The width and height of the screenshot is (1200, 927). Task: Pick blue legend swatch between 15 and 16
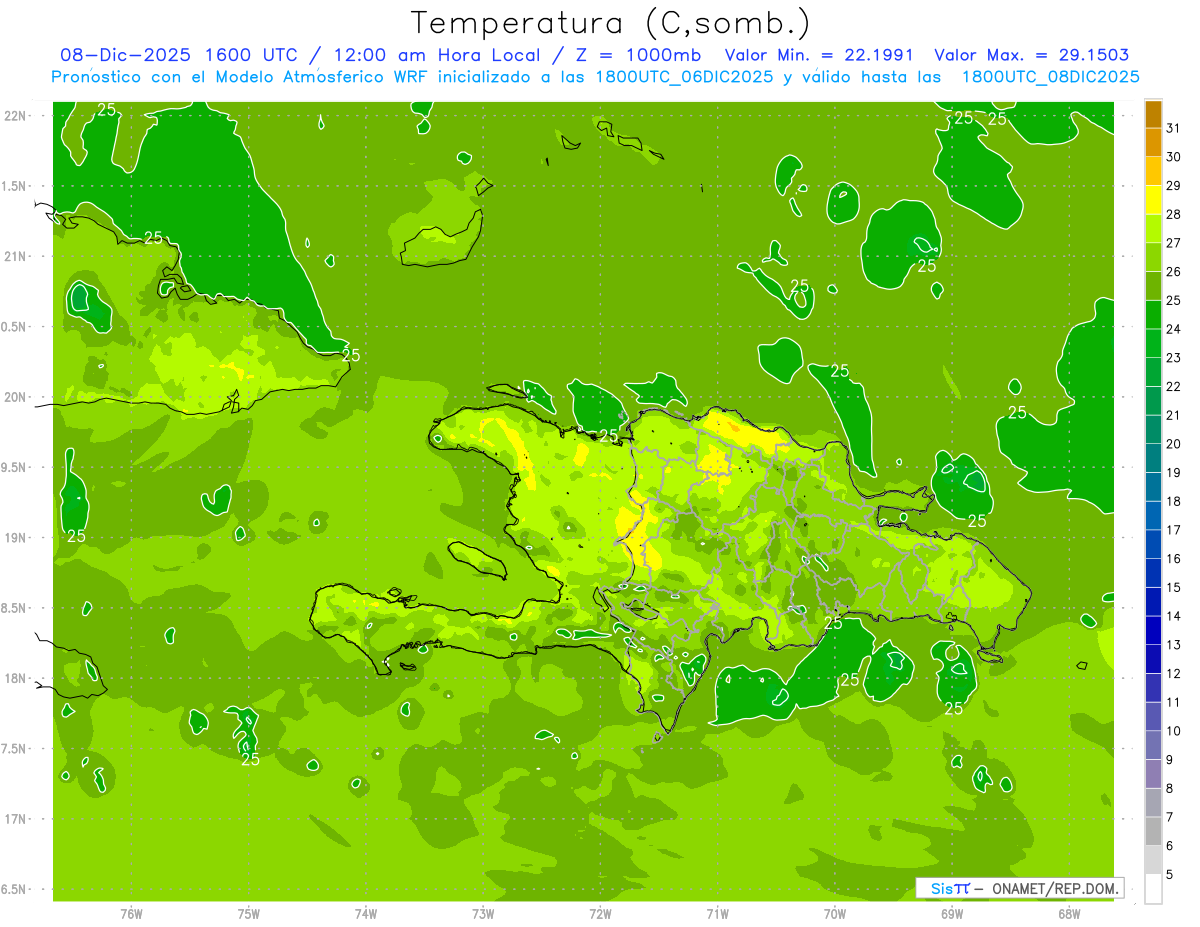1153,573
